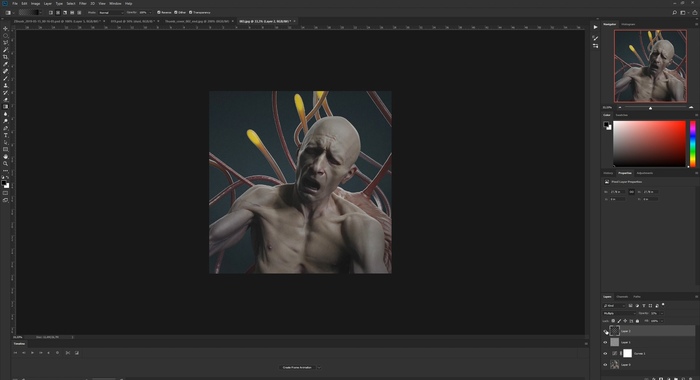Screen dimensions: 700x380
Task: Open the gradient Mode dropdown
Action: click(111, 13)
